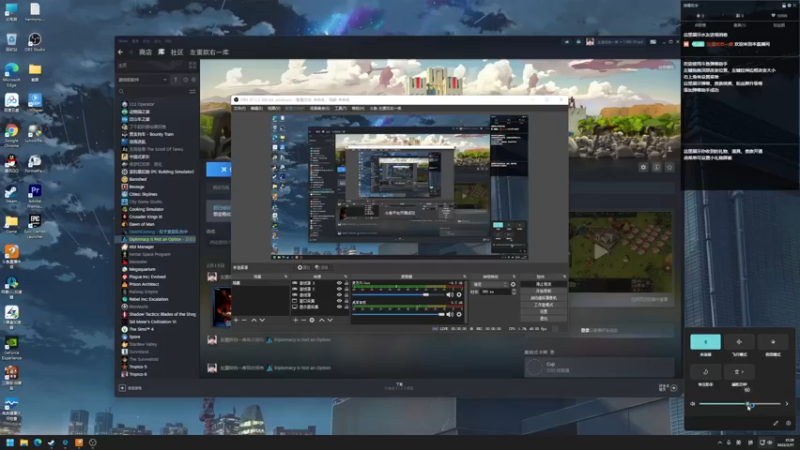800x450 pixels.
Task: Open OBS File menu
Action: tap(239, 108)
